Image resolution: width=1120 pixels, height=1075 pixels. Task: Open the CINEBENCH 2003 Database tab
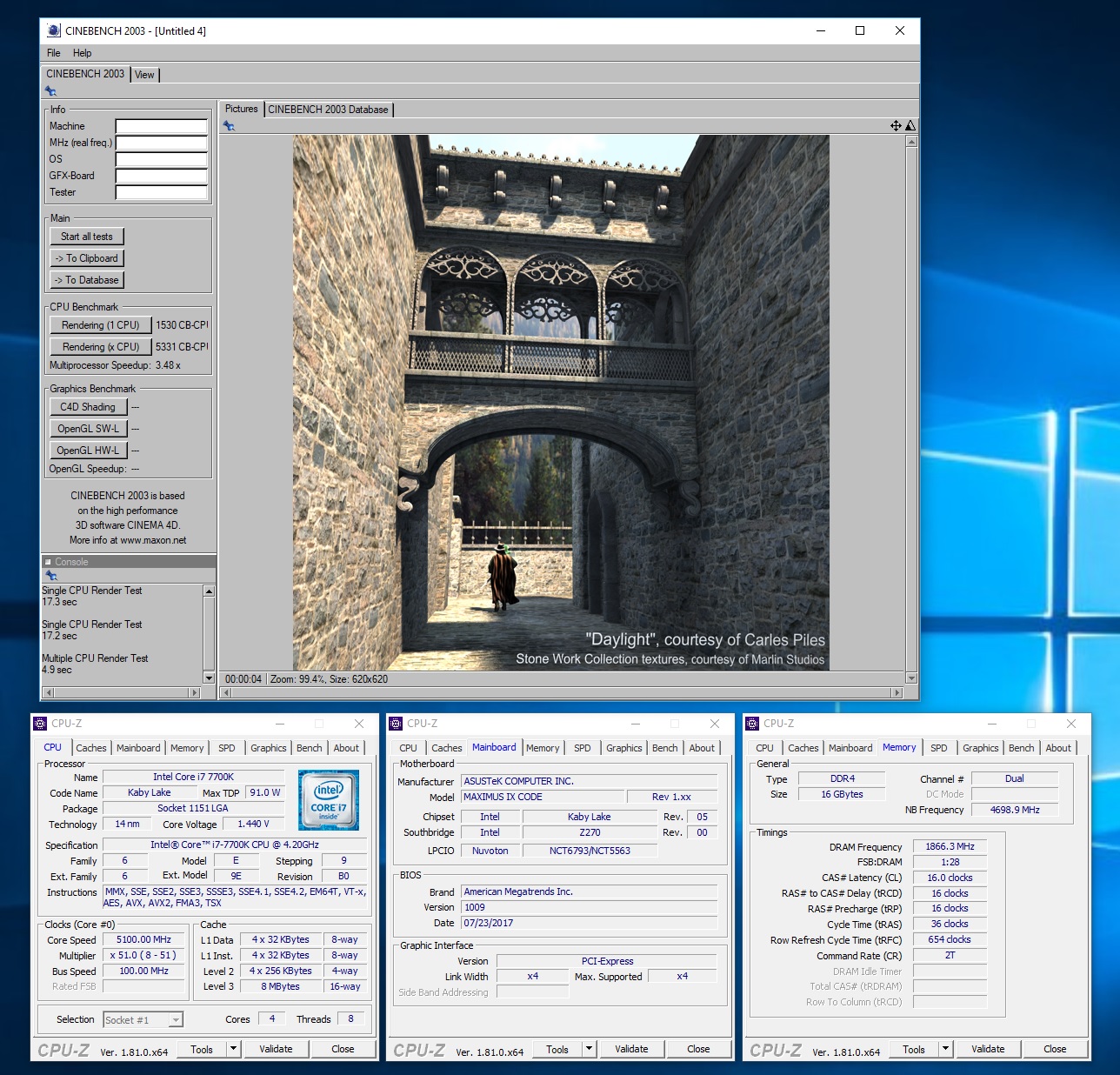pyautogui.click(x=328, y=110)
